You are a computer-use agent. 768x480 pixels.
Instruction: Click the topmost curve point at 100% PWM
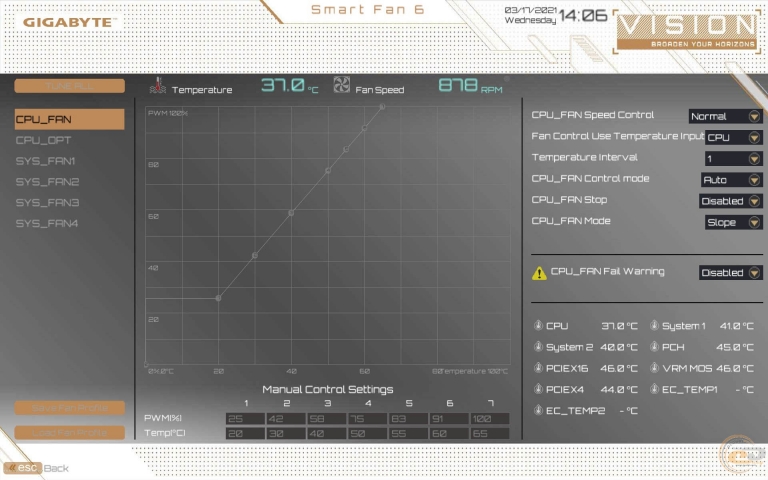(382, 106)
